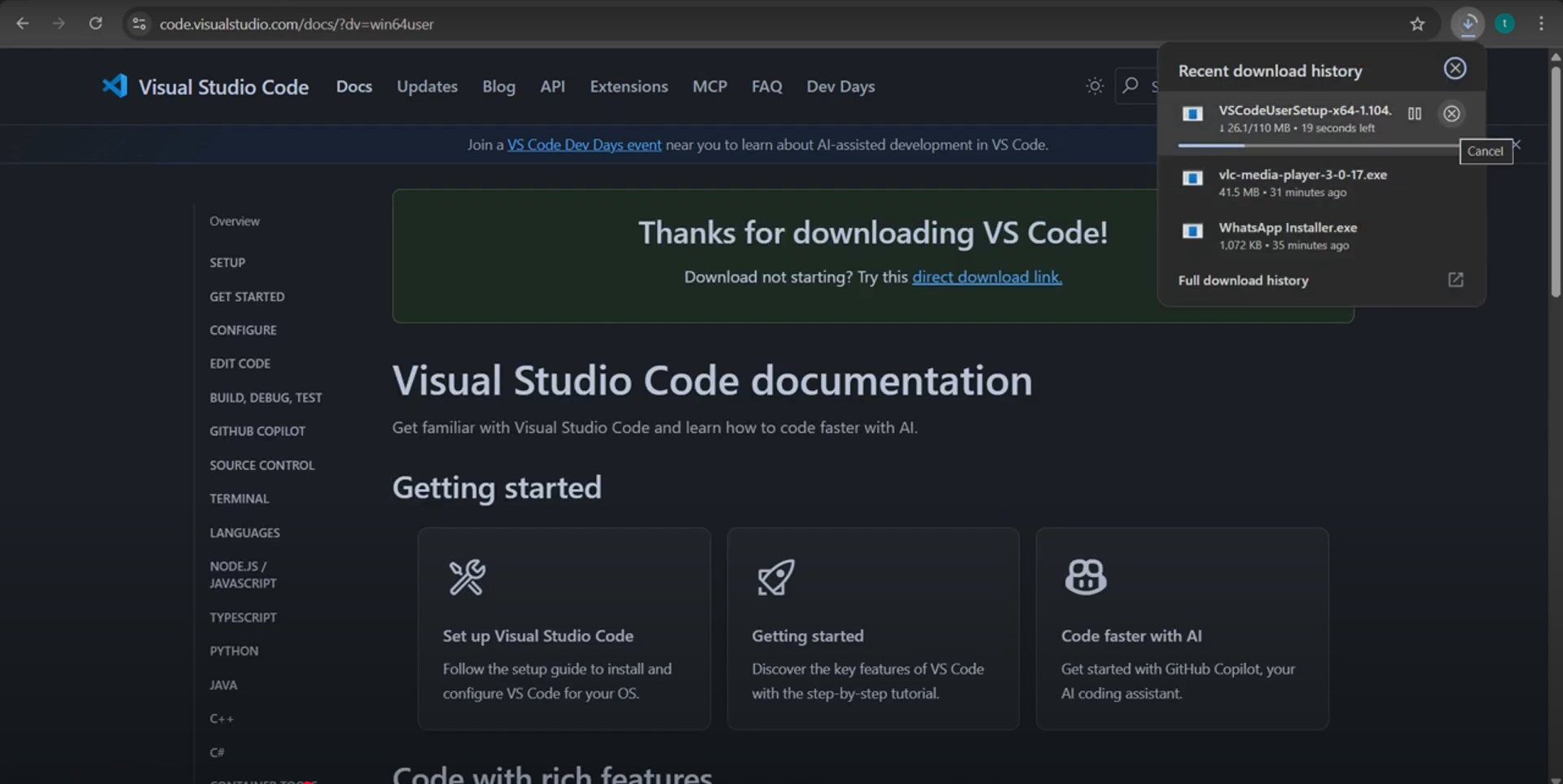This screenshot has height=784, width=1563.
Task: Click the GitHub Copilot icon on the AI card
Action: point(1085,576)
